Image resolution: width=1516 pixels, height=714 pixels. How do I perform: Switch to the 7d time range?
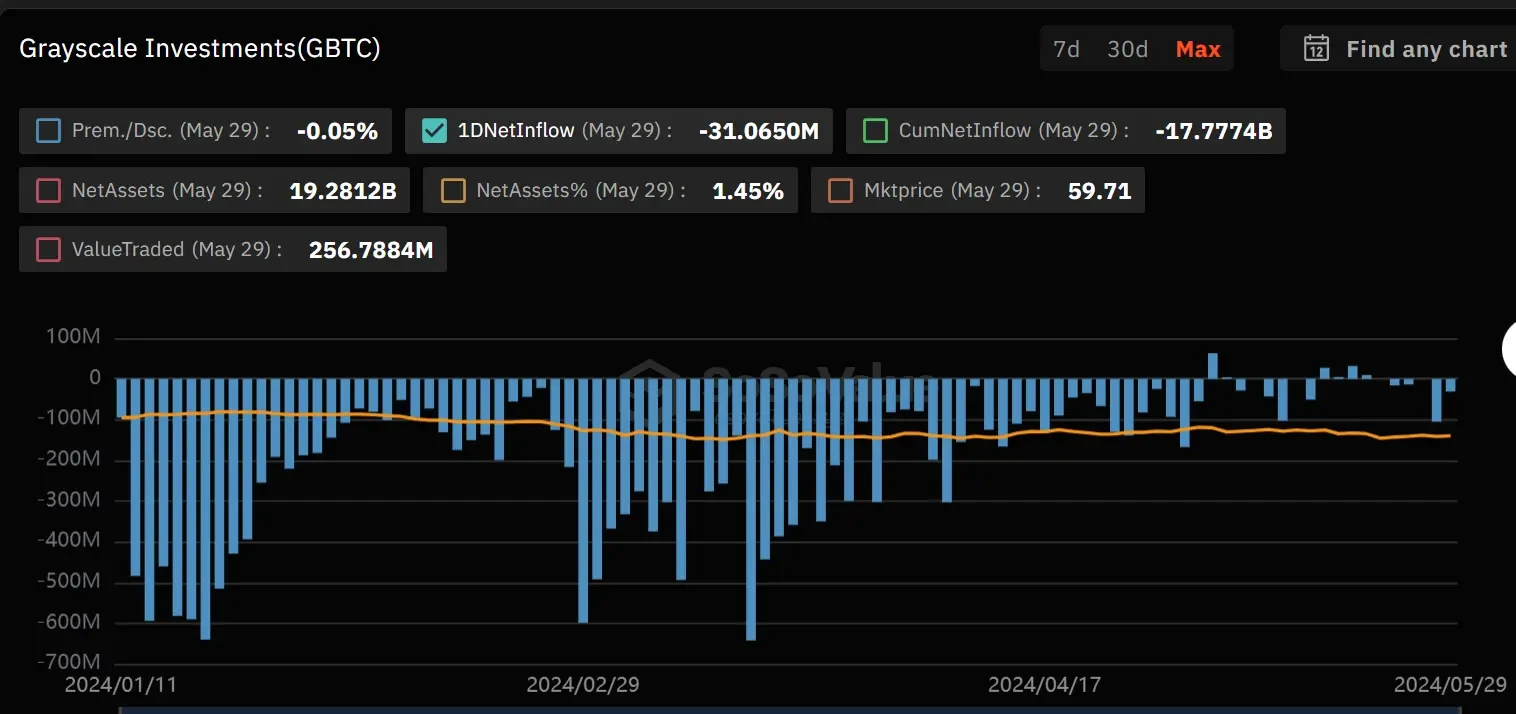(1065, 48)
